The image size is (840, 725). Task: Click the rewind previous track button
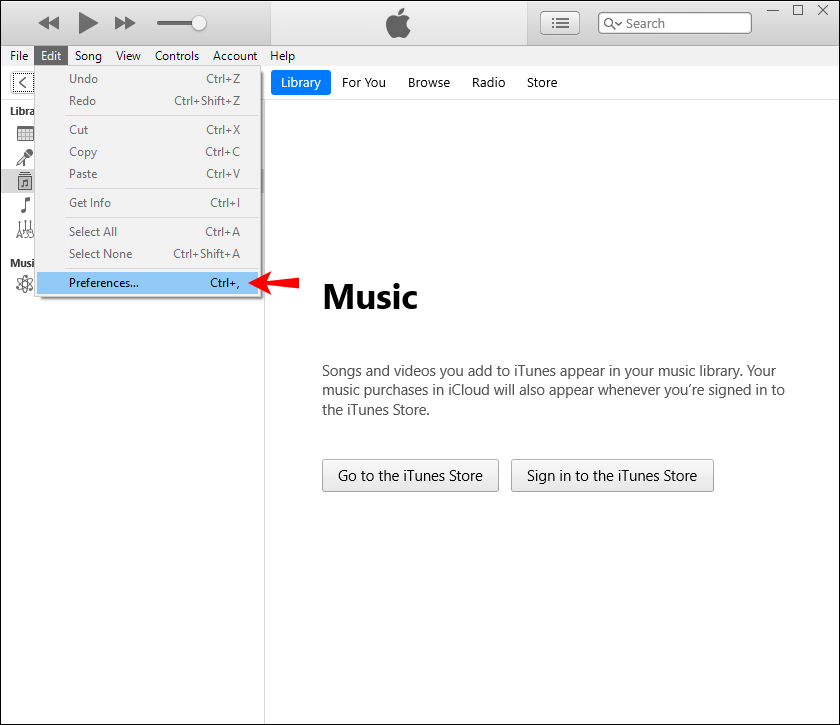point(49,23)
